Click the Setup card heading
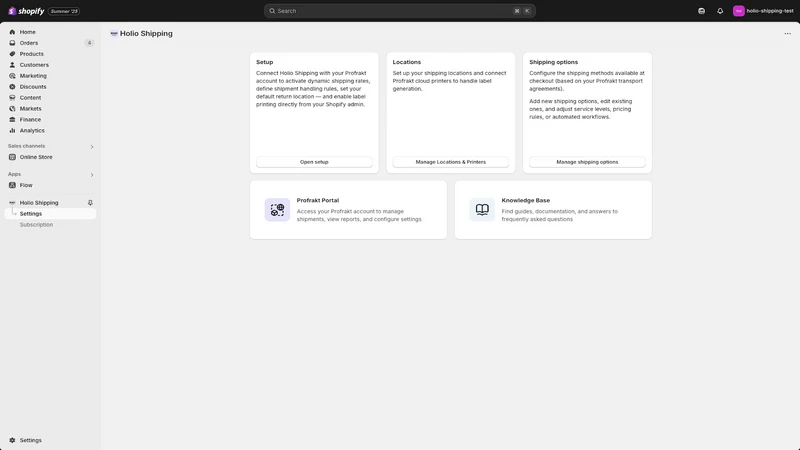 [x=264, y=62]
